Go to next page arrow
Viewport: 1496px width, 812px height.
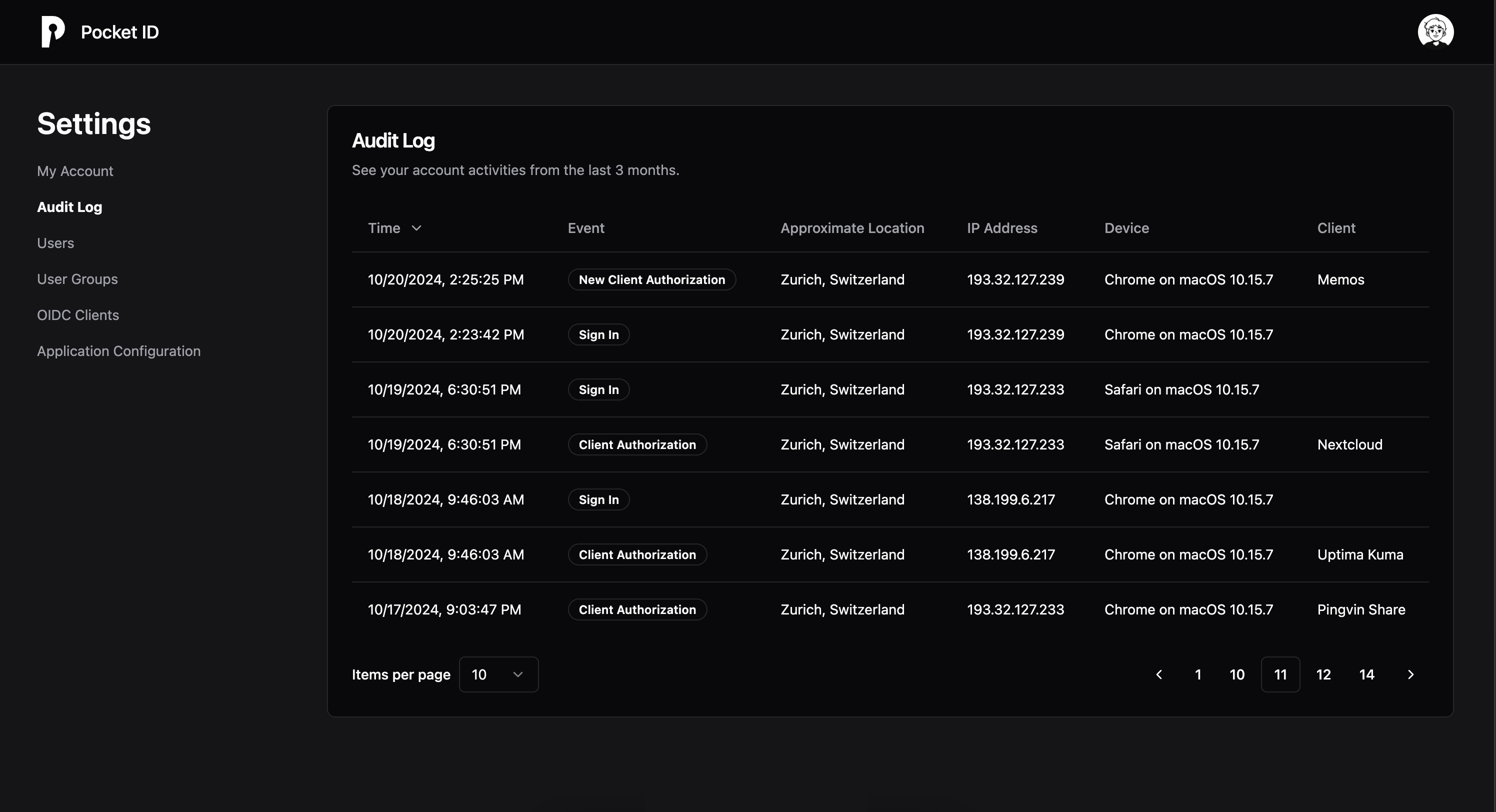1410,674
